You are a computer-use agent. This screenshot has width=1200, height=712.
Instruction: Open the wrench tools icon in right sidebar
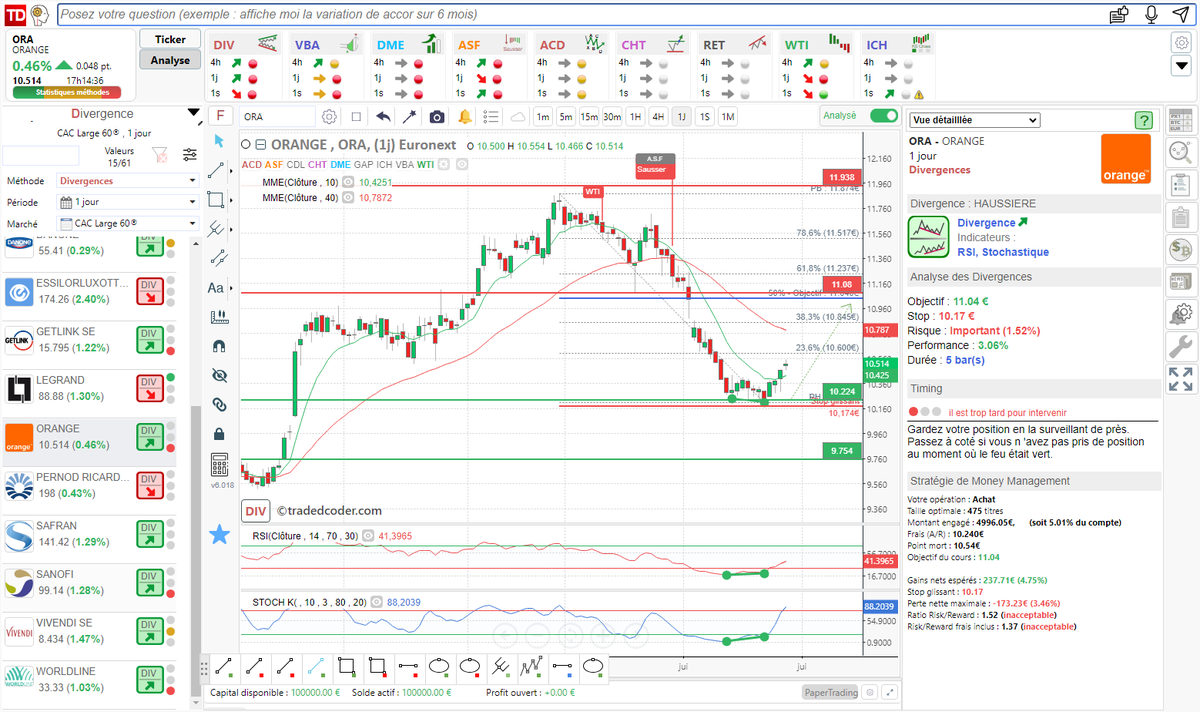click(1180, 346)
